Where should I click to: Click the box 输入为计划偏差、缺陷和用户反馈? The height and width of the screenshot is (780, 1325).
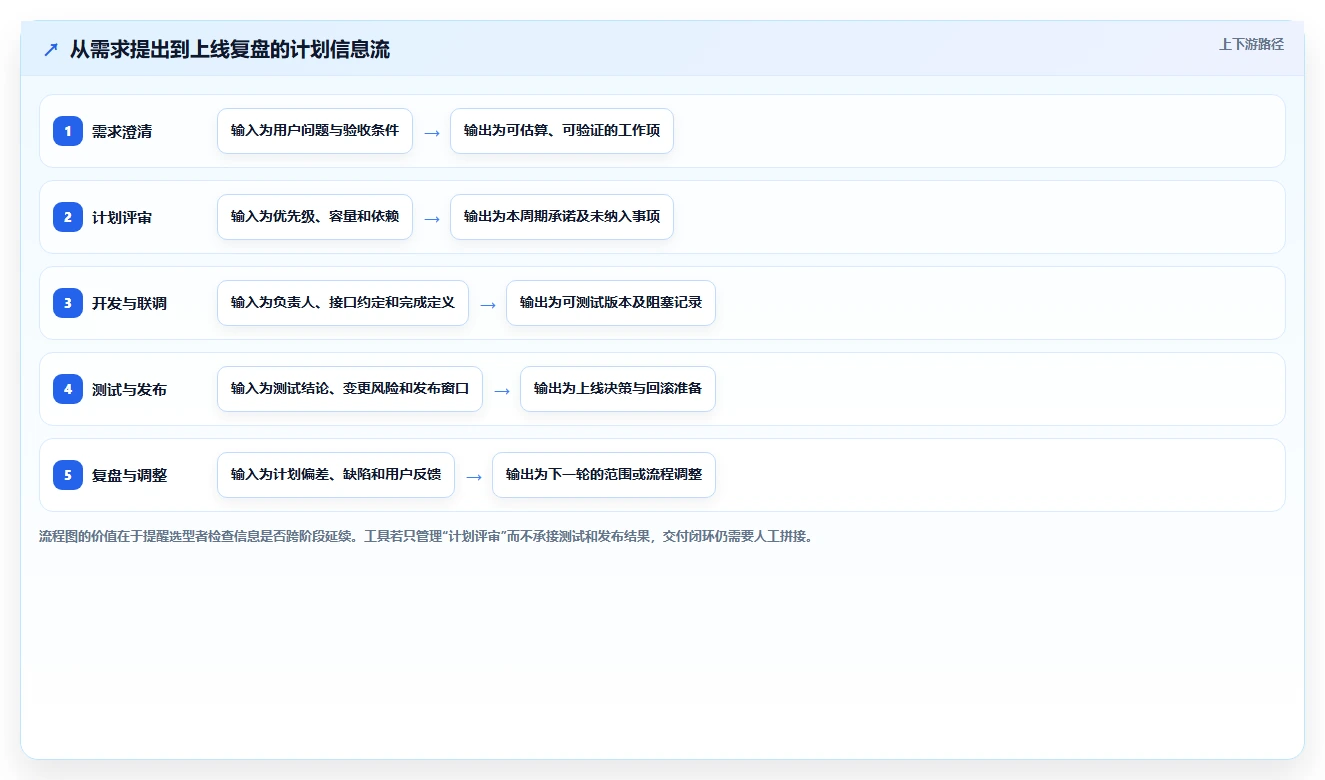(x=336, y=475)
